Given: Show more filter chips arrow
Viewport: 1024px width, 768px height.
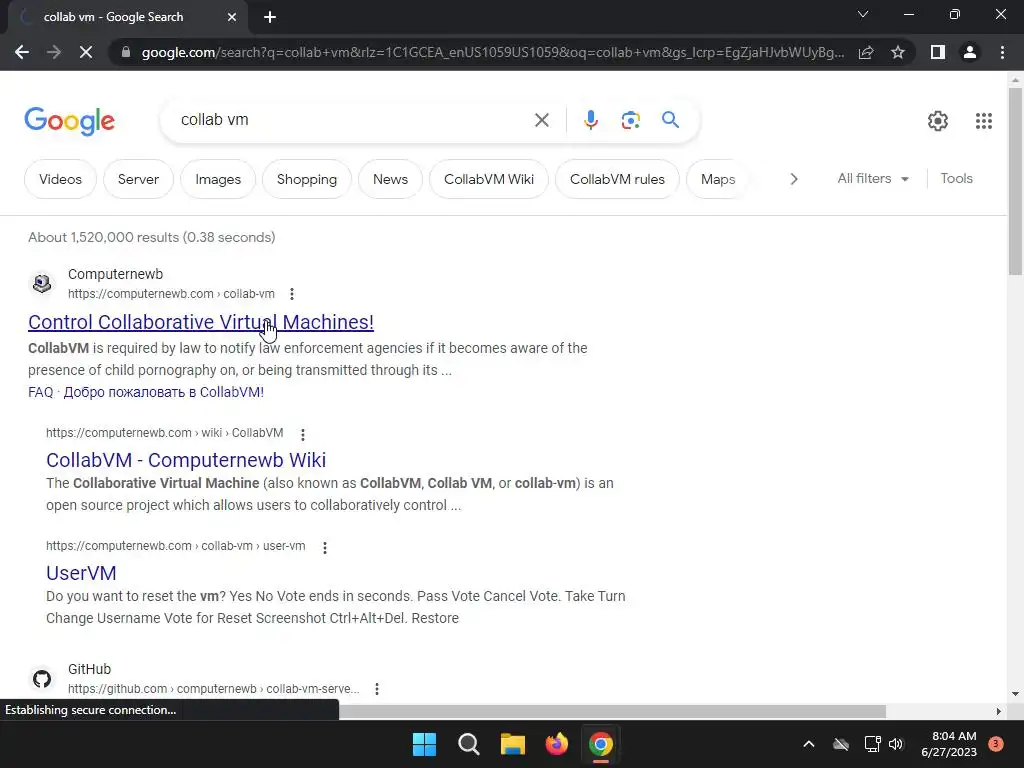Looking at the screenshot, I should click(793, 179).
